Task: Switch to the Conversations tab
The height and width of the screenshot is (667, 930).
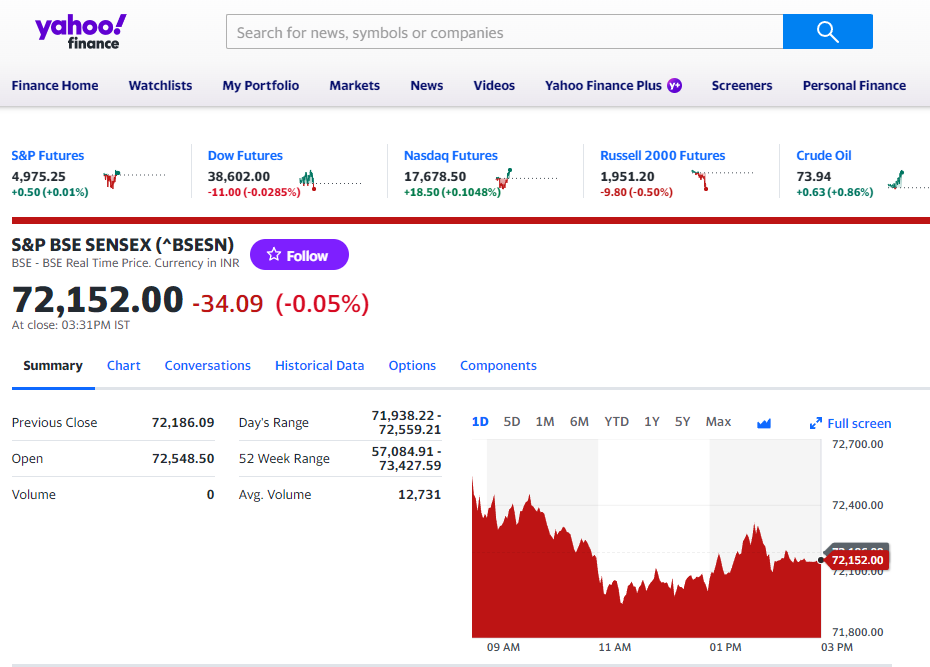Action: pyautogui.click(x=208, y=366)
